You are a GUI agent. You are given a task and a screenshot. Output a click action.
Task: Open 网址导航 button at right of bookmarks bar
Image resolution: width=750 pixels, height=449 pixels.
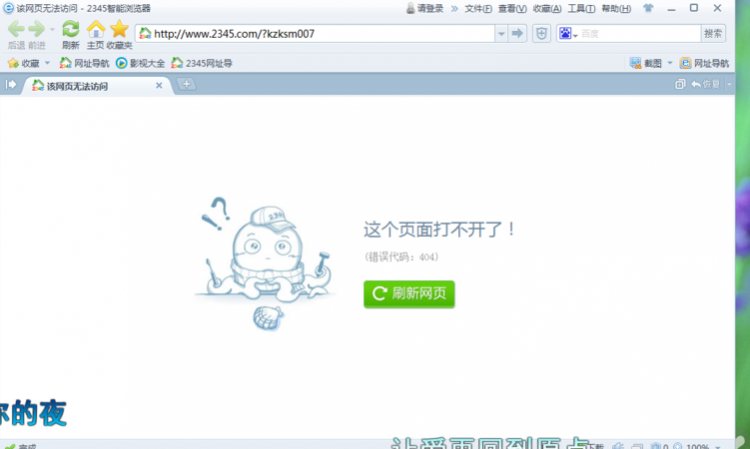(x=704, y=63)
